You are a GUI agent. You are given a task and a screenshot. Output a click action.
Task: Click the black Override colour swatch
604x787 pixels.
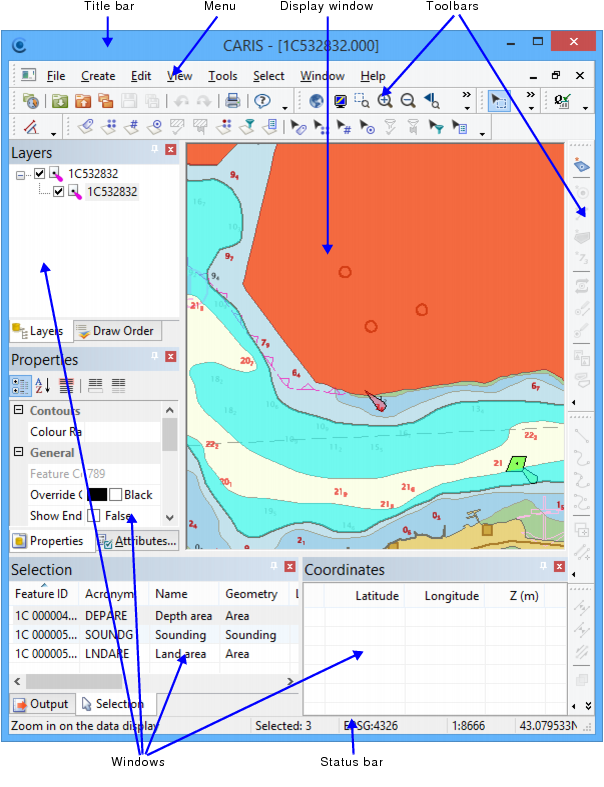click(x=96, y=495)
